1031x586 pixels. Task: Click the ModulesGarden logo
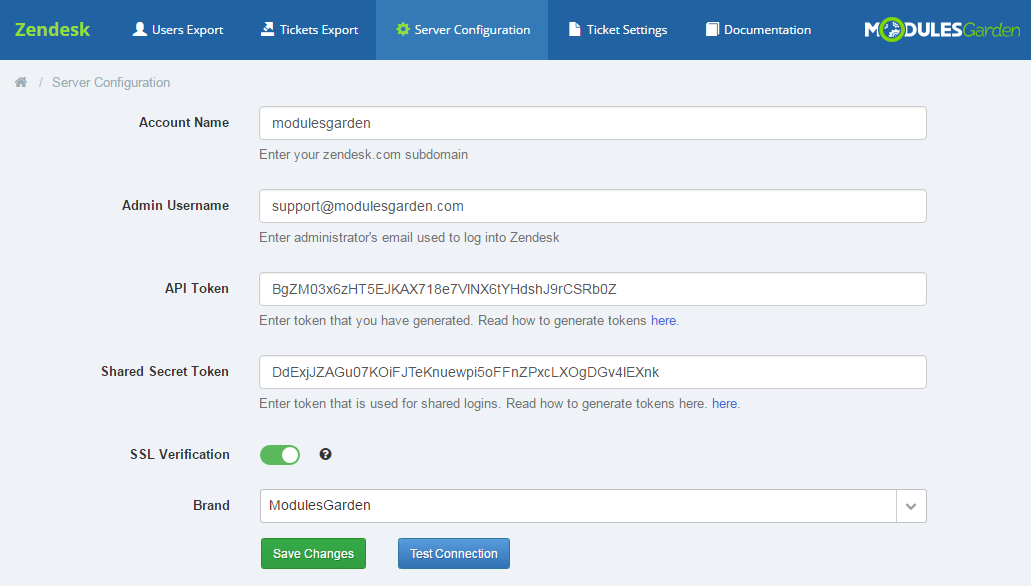942,30
